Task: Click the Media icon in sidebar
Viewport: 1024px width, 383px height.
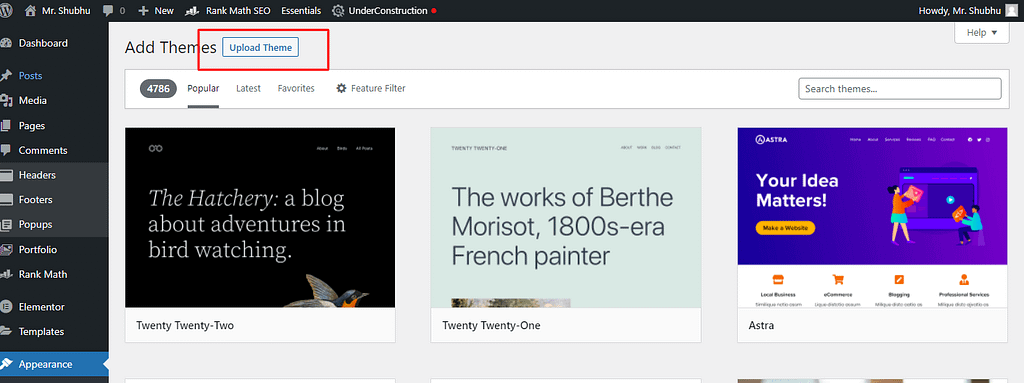Action: (x=7, y=101)
